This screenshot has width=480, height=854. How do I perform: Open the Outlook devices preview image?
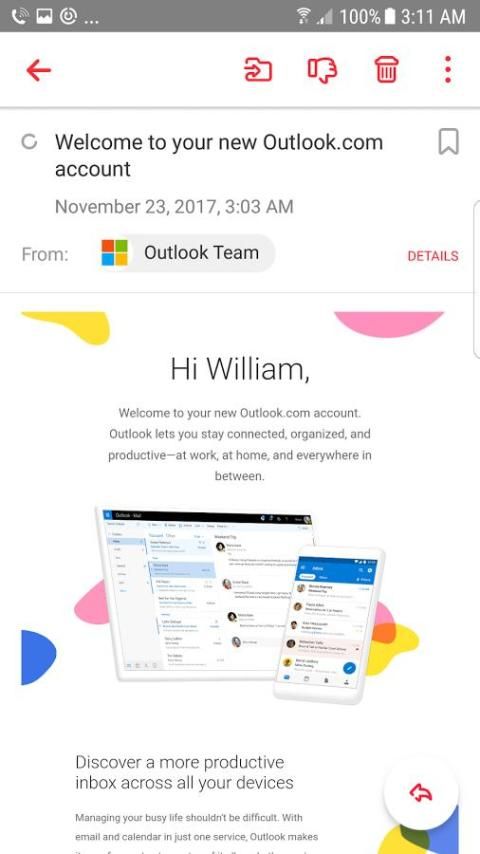240,605
